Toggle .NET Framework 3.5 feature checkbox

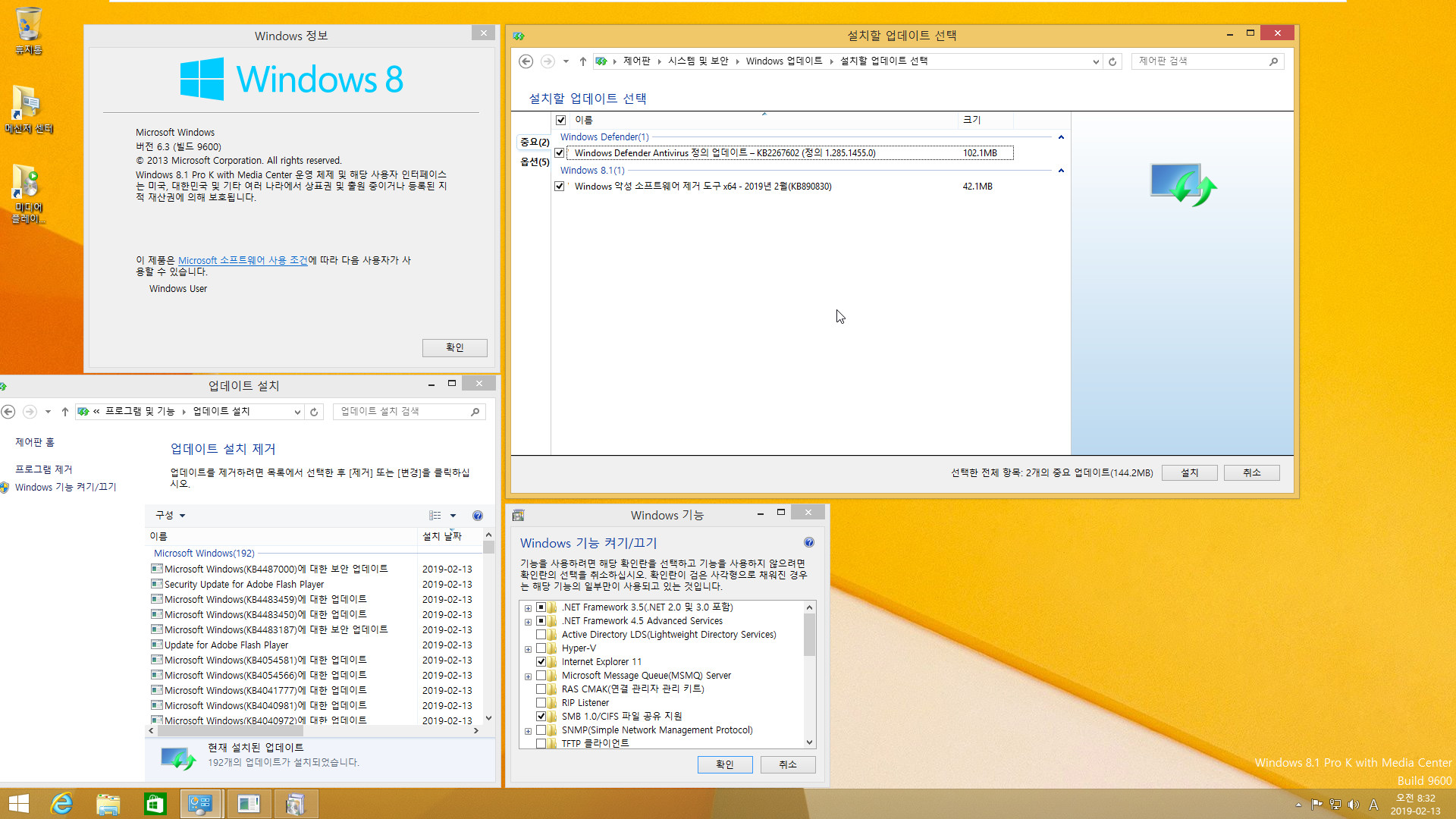pyautogui.click(x=541, y=607)
